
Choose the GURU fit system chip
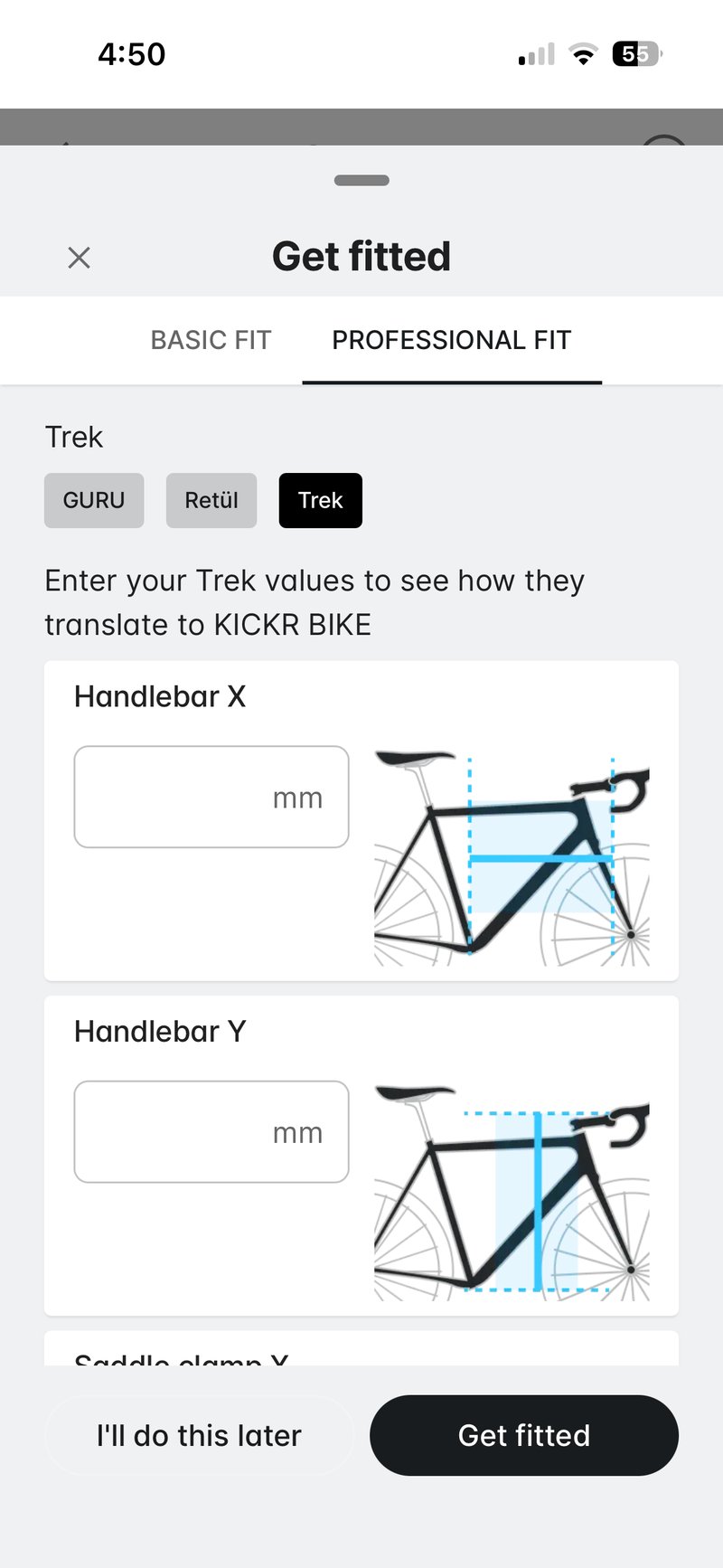point(94,500)
